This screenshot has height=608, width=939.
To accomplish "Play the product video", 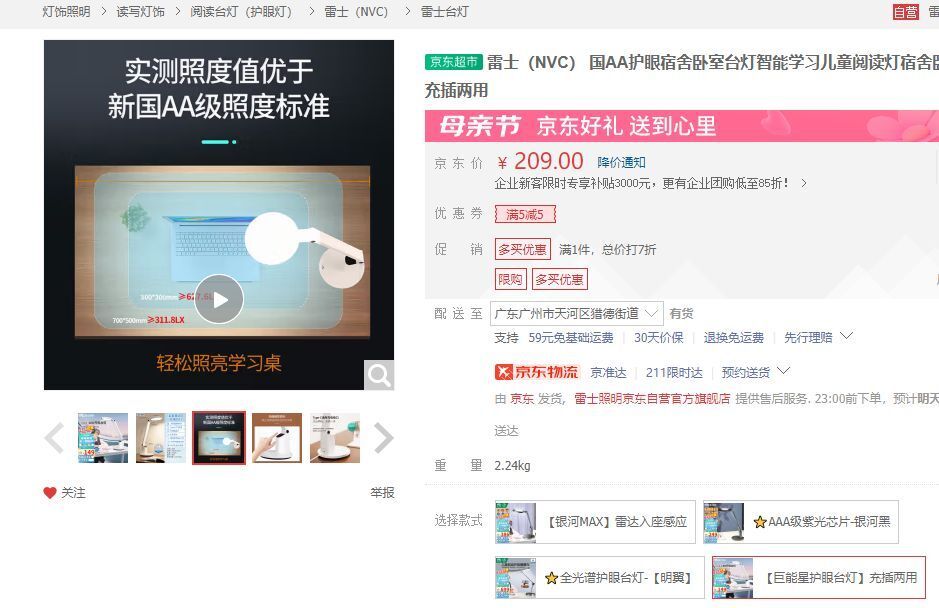I will pyautogui.click(x=218, y=299).
